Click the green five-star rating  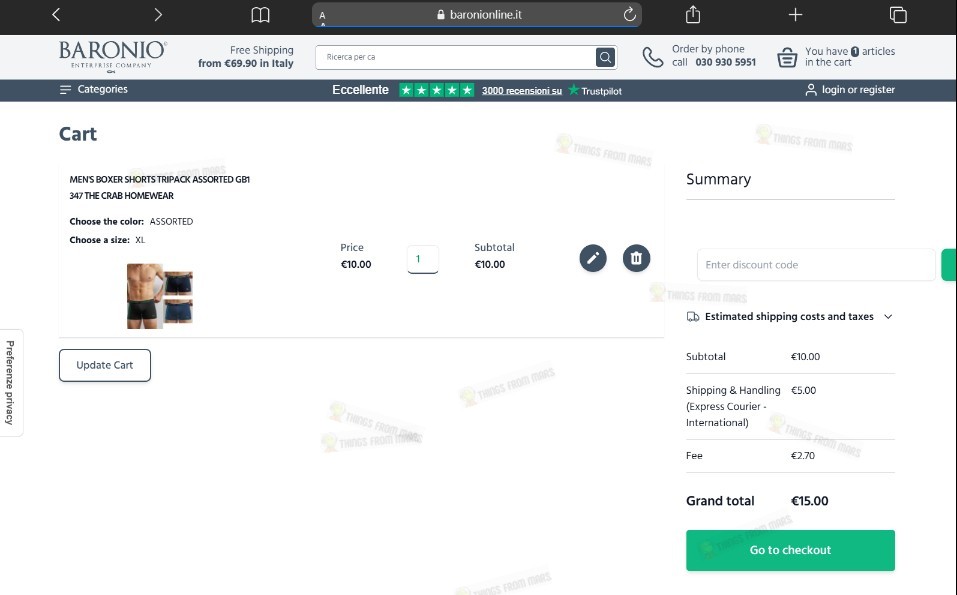(436, 90)
